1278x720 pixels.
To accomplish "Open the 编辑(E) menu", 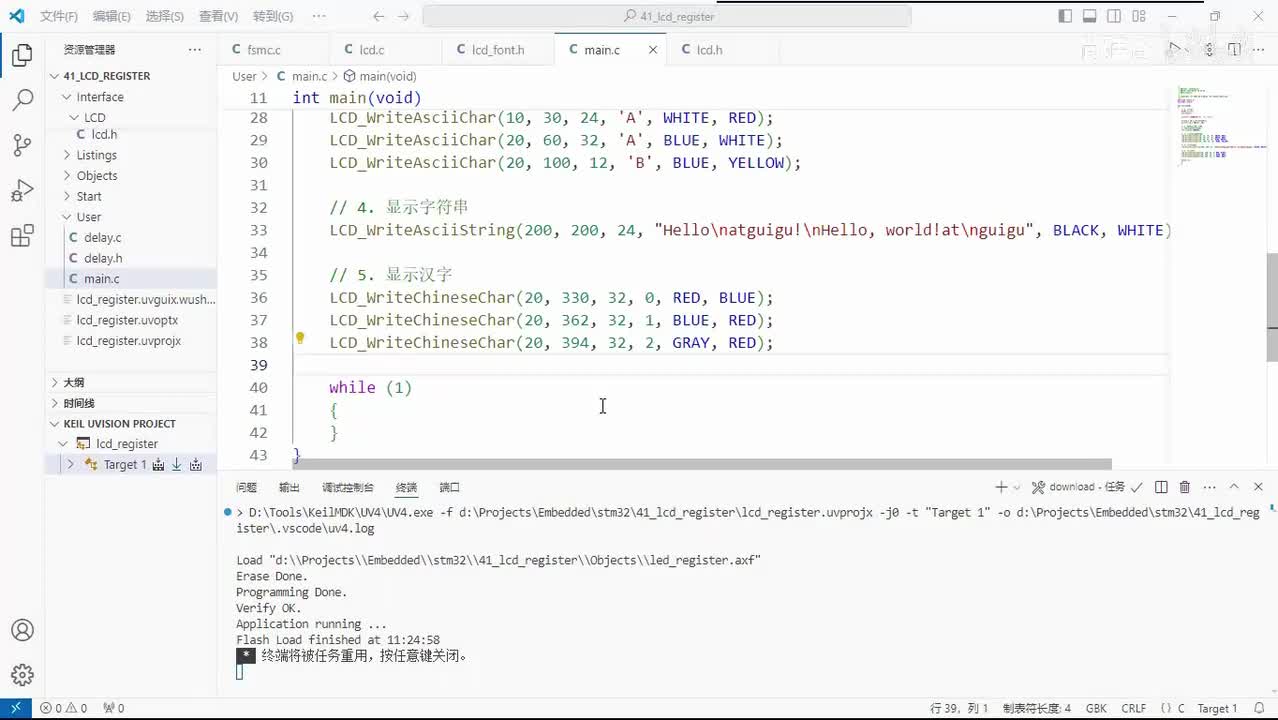I will [x=111, y=16].
